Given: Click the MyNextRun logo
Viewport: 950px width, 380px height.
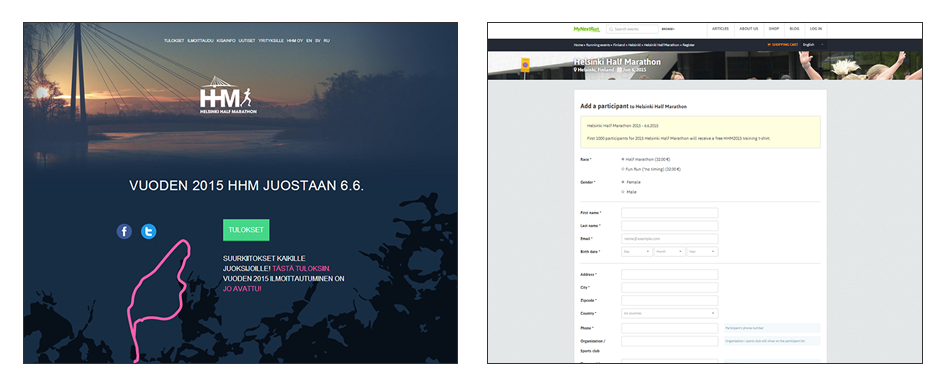Looking at the screenshot, I should pyautogui.click(x=586, y=28).
